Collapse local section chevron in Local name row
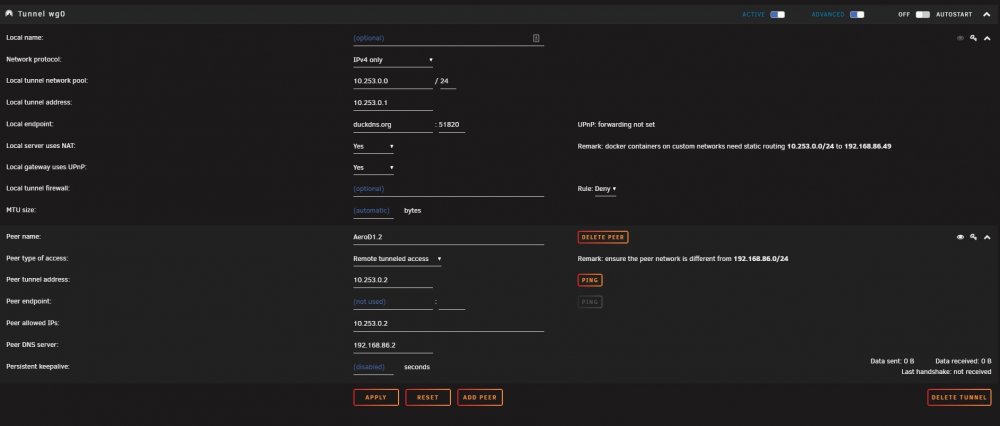This screenshot has width=1000, height=426. click(987, 38)
